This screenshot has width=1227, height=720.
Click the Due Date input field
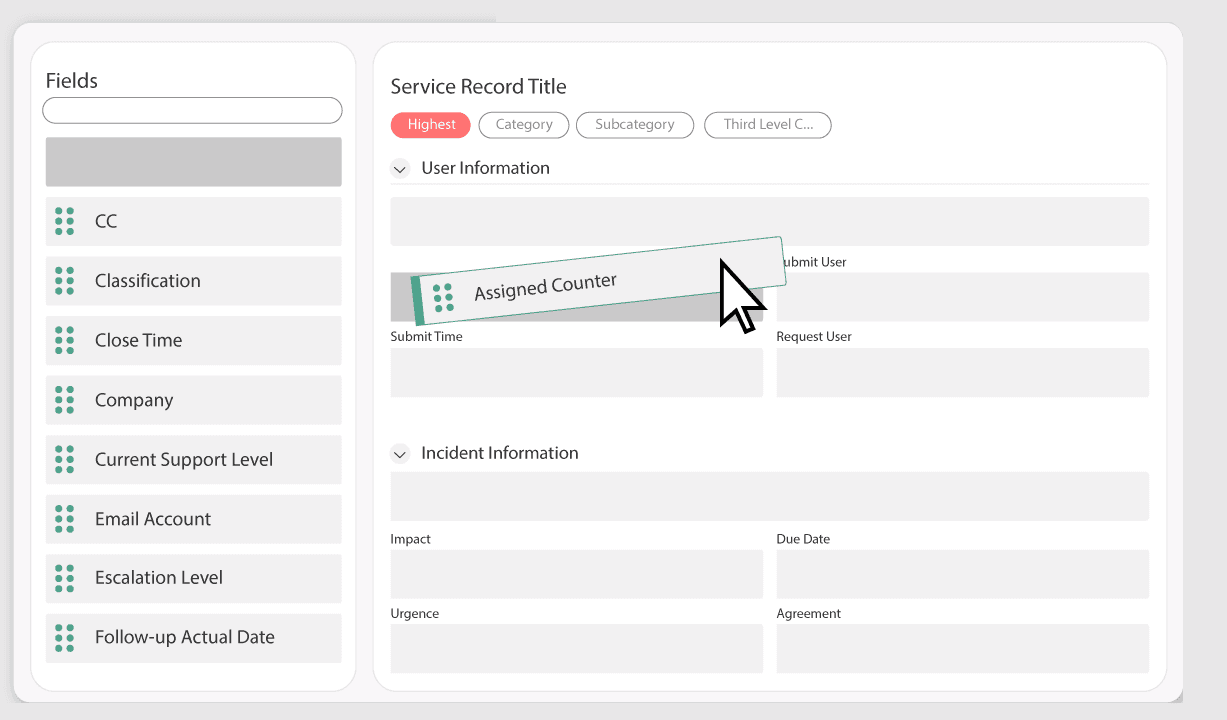pos(963,574)
